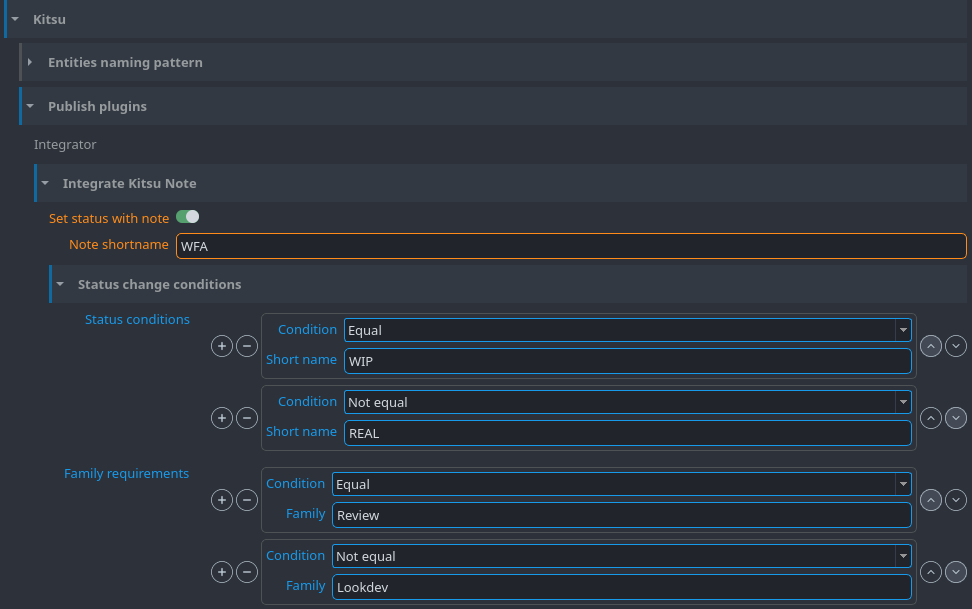
Task: Move the Lookdev family requirement up
Action: click(x=930, y=572)
